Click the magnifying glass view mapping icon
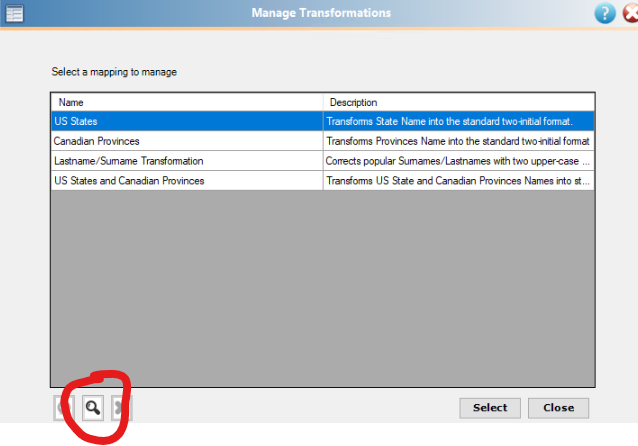638x446 pixels. (x=93, y=408)
